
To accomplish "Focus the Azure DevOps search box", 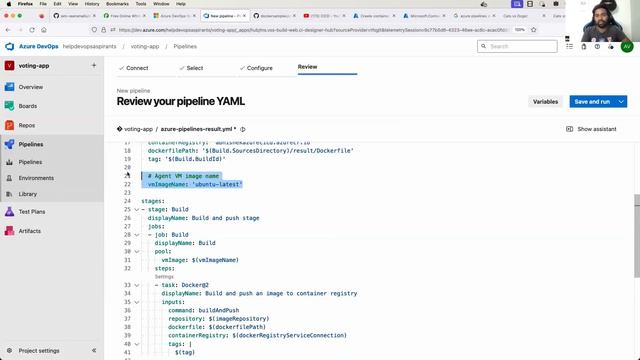I will pyautogui.click(x=517, y=47).
